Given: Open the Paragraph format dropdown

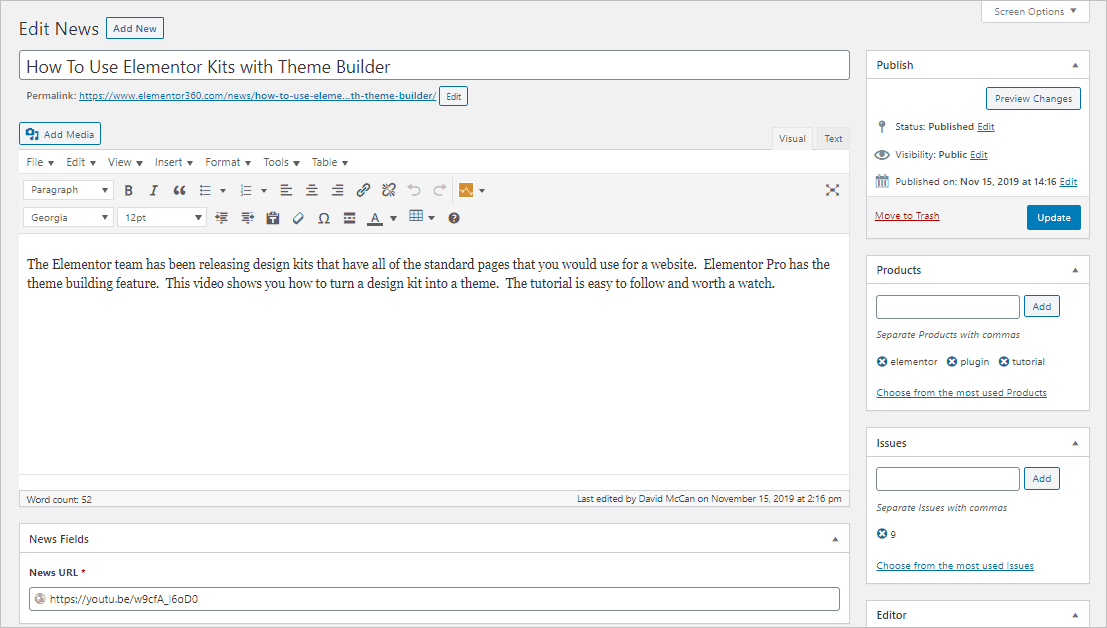Looking at the screenshot, I should pos(68,190).
